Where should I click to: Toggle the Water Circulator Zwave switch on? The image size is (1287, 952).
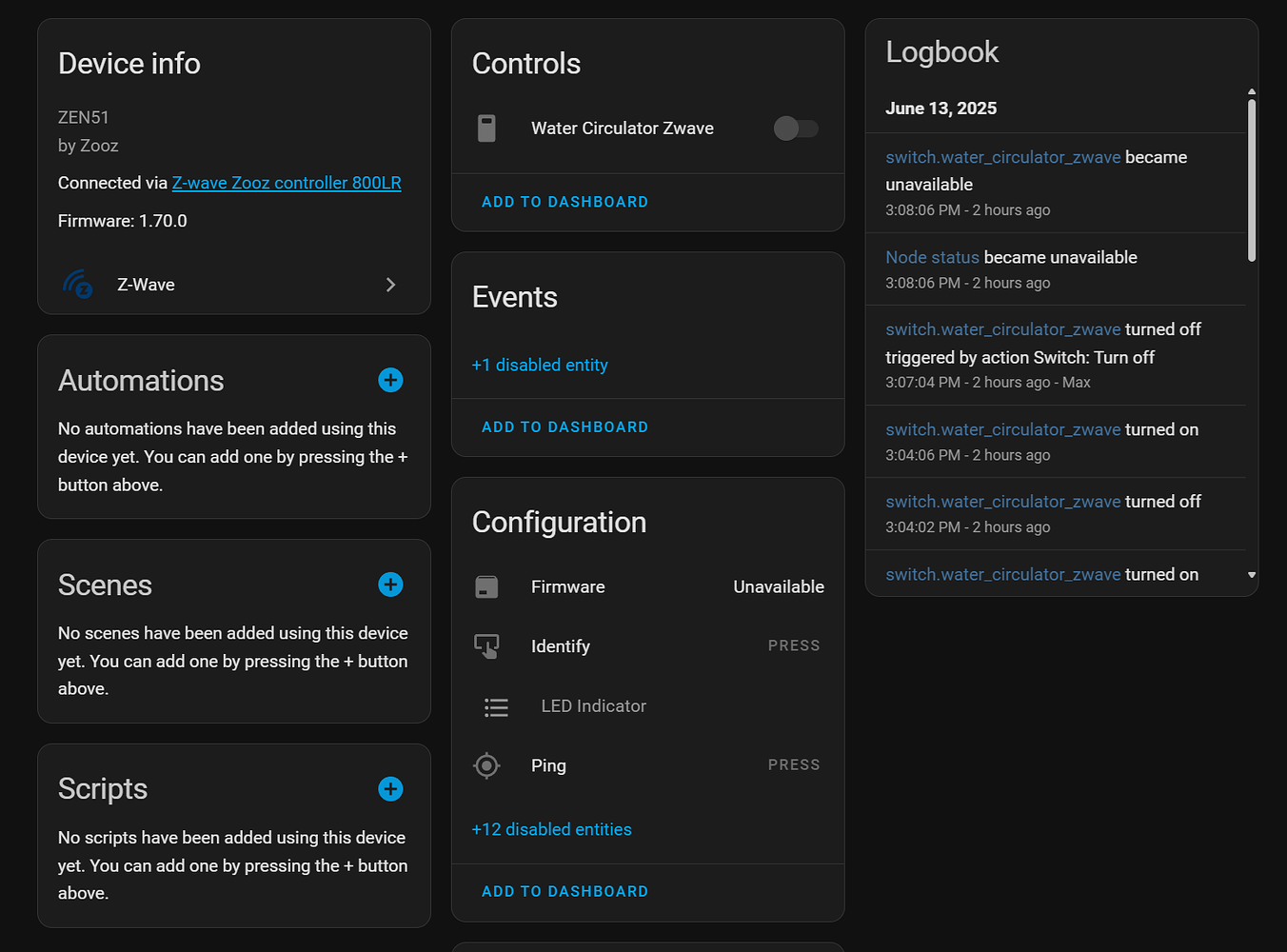[x=797, y=128]
